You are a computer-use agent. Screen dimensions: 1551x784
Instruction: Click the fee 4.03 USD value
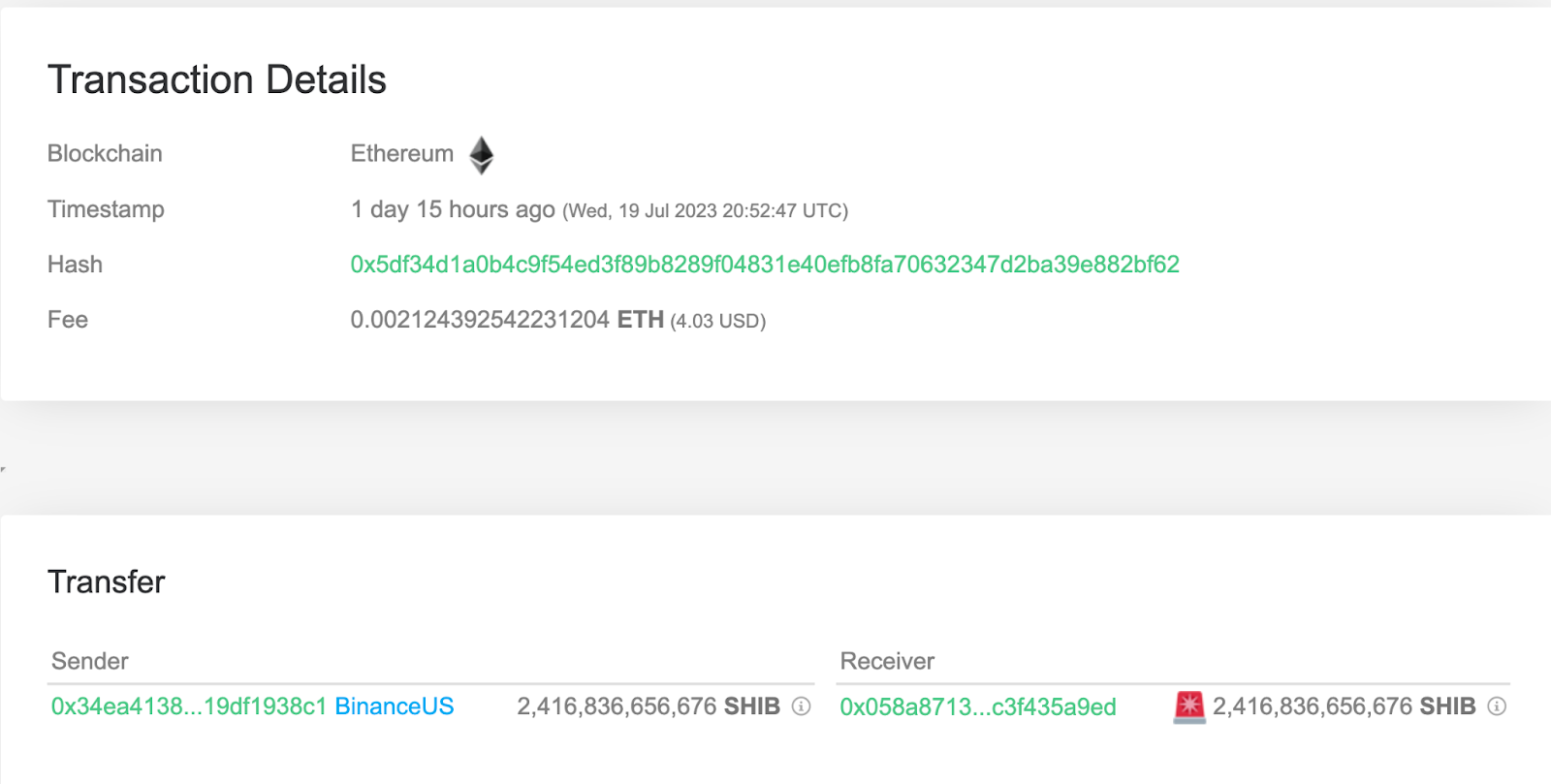(x=718, y=321)
